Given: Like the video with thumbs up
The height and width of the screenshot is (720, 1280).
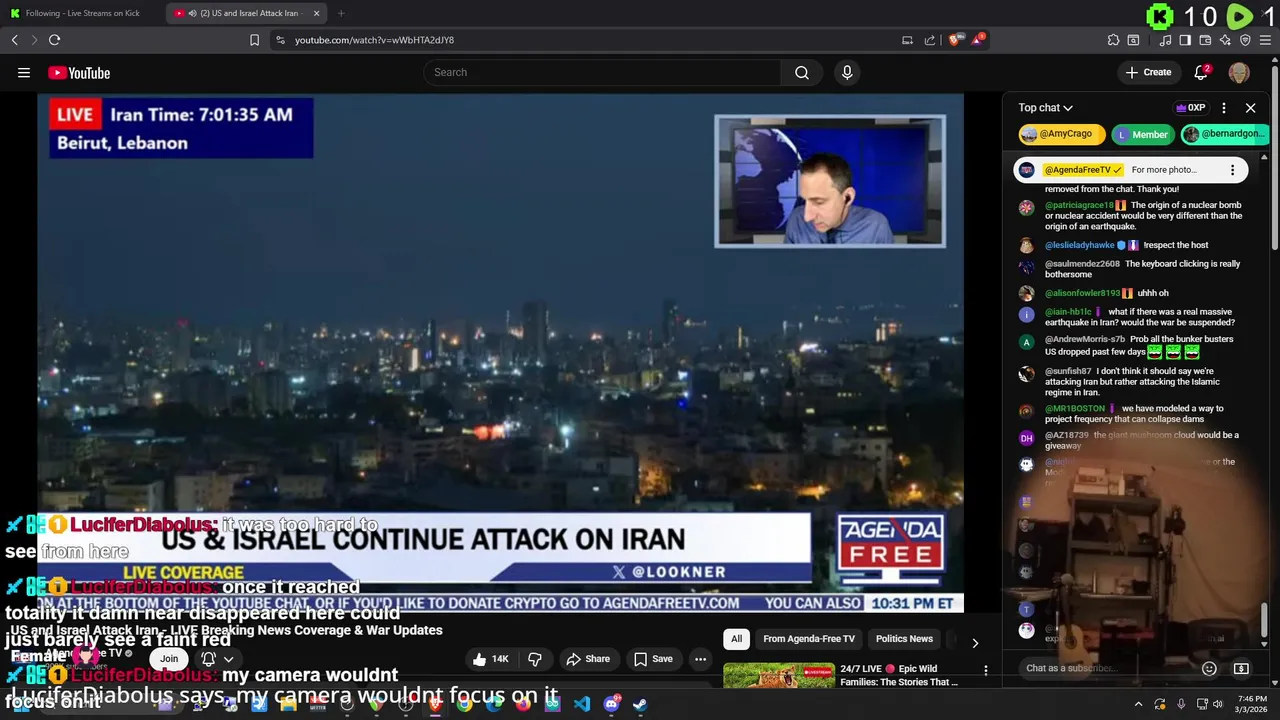Looking at the screenshot, I should coord(493,659).
